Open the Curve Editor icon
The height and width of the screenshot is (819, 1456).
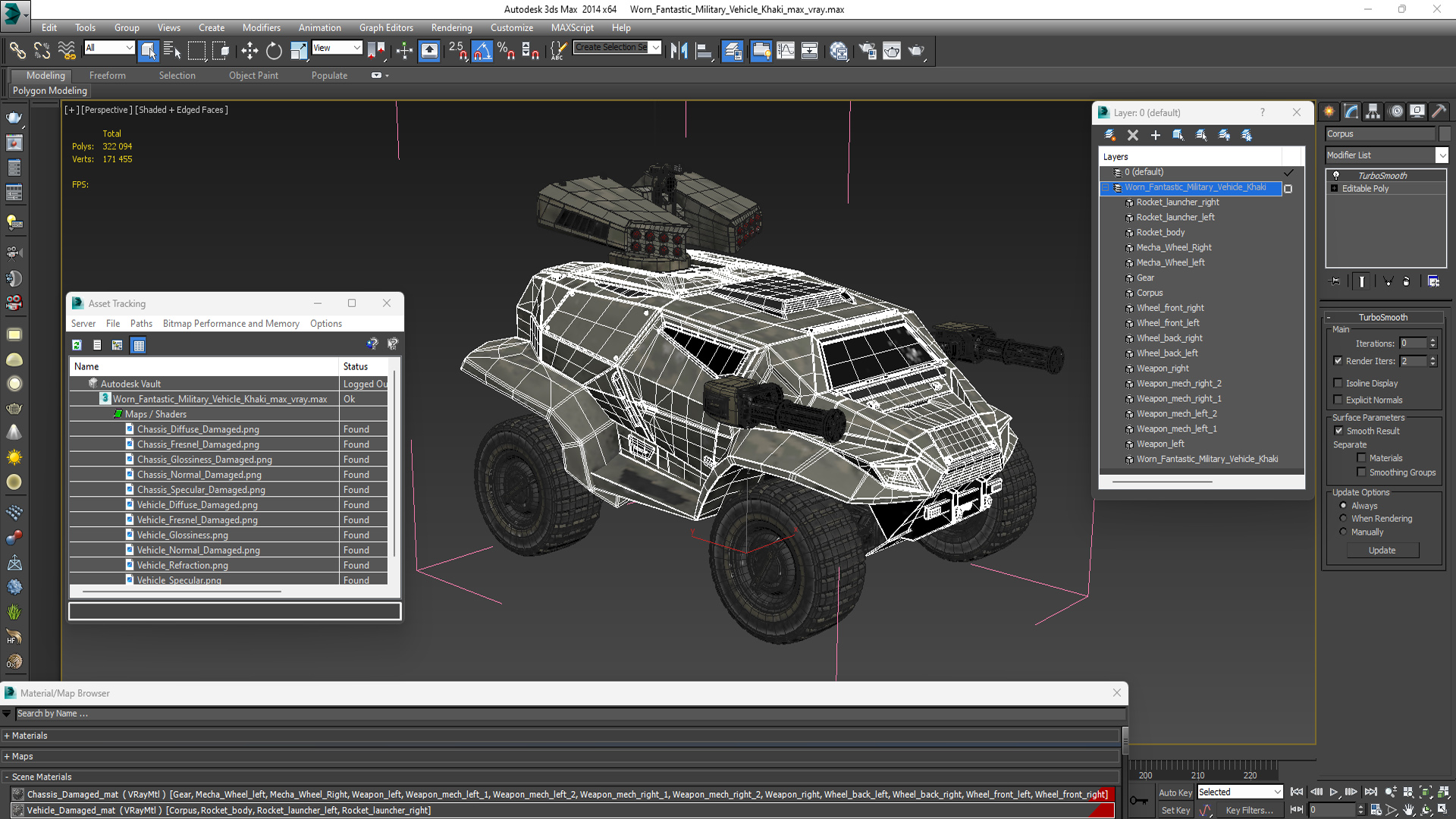[786, 51]
